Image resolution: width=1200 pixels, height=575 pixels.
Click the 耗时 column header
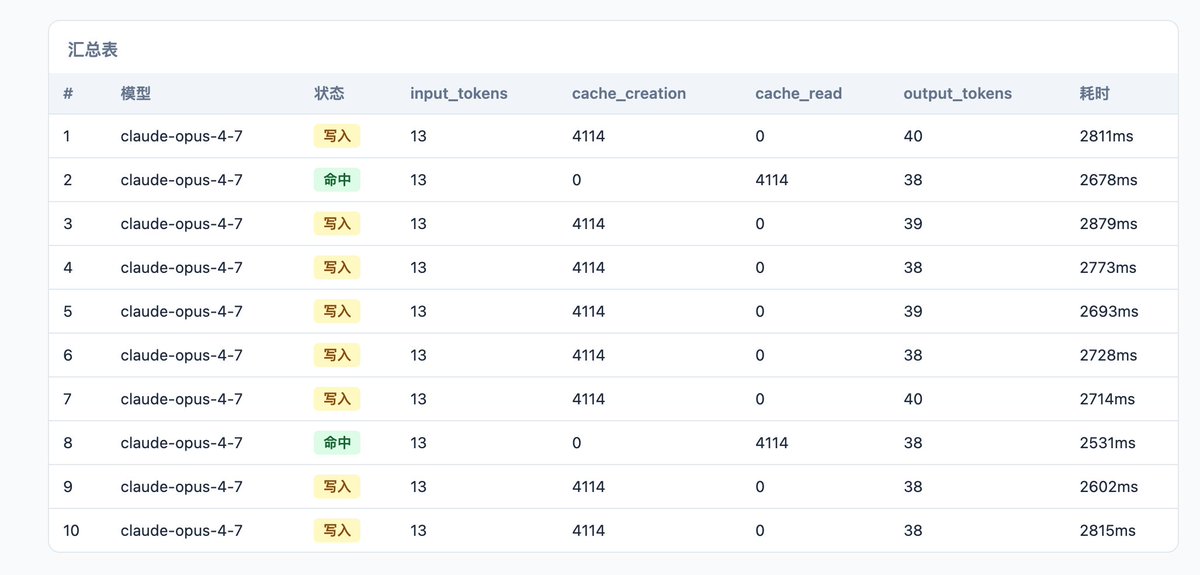point(1094,93)
